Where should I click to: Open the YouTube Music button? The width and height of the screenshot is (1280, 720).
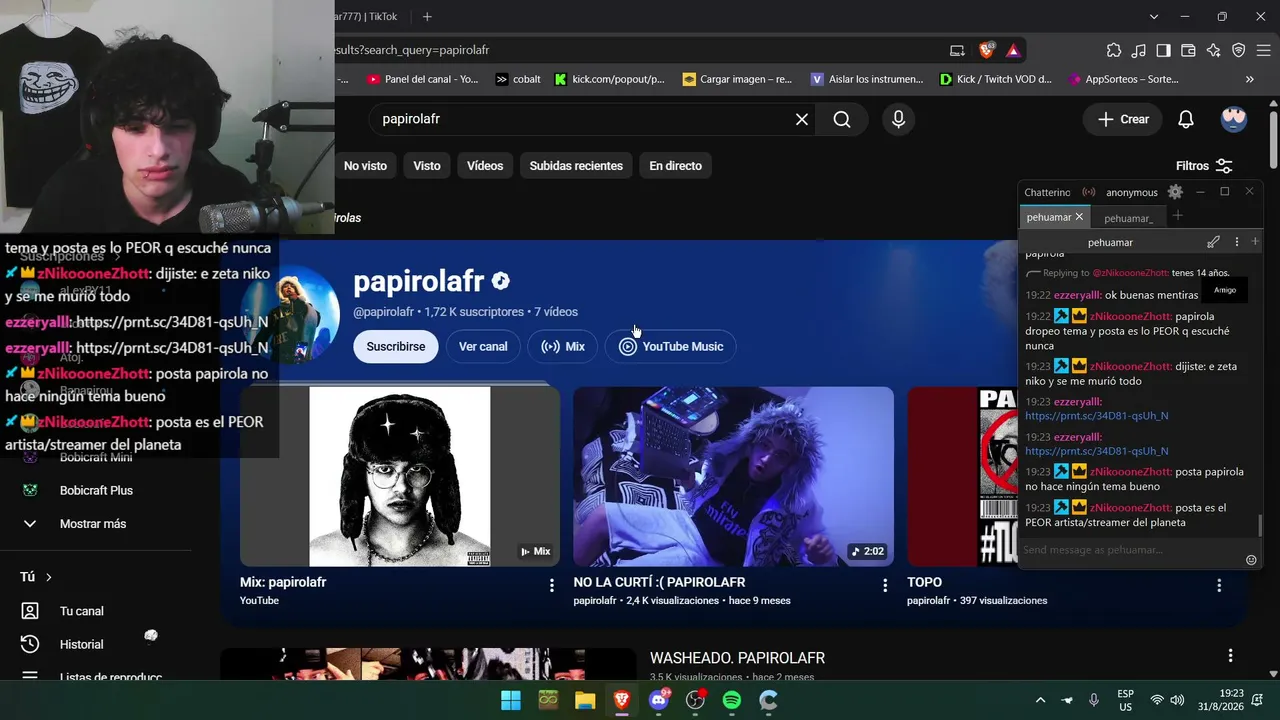pyautogui.click(x=671, y=346)
